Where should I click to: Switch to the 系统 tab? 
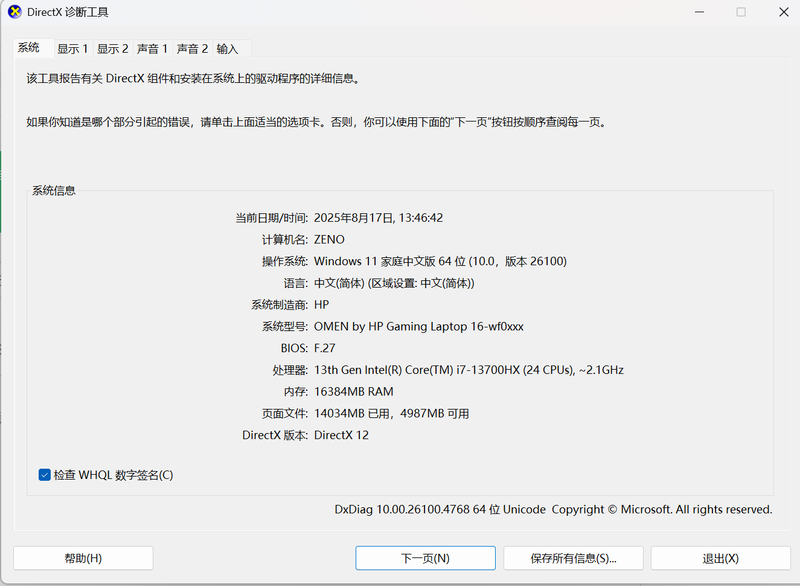click(29, 48)
